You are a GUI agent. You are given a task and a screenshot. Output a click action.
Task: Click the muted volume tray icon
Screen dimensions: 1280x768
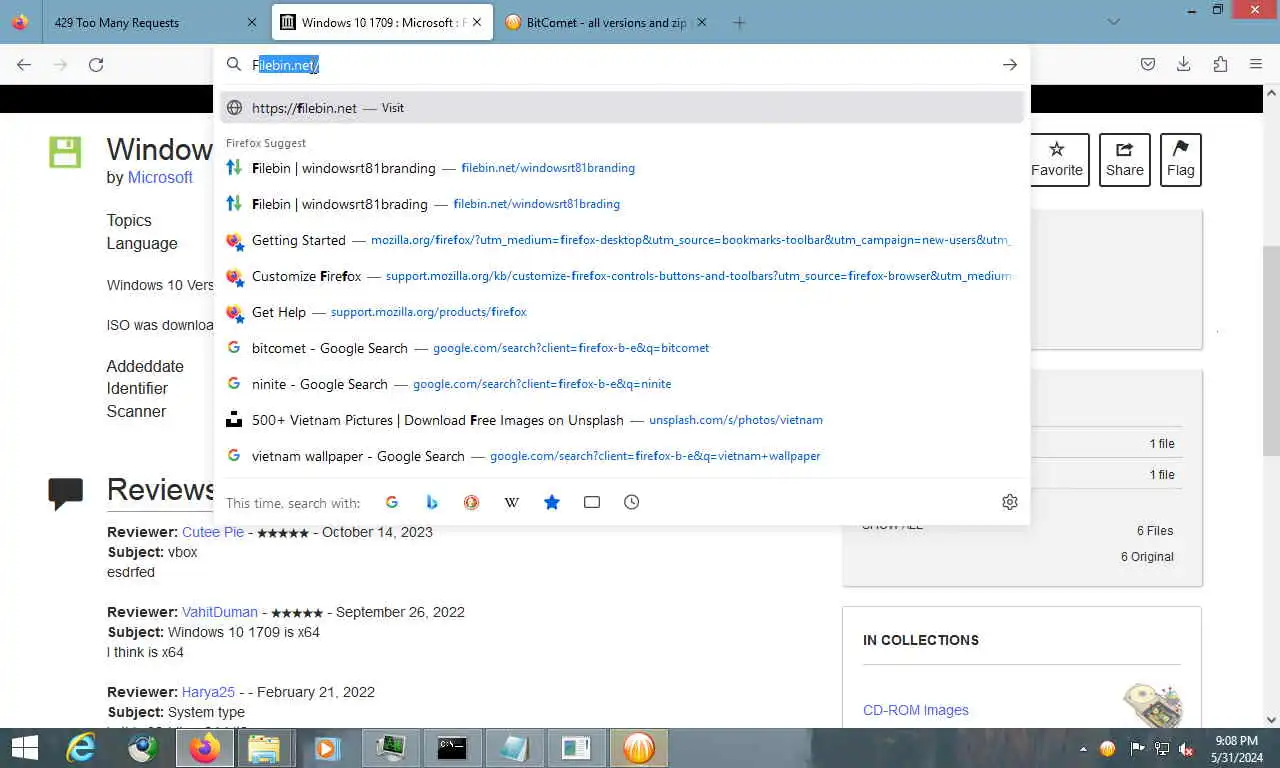coord(1186,748)
